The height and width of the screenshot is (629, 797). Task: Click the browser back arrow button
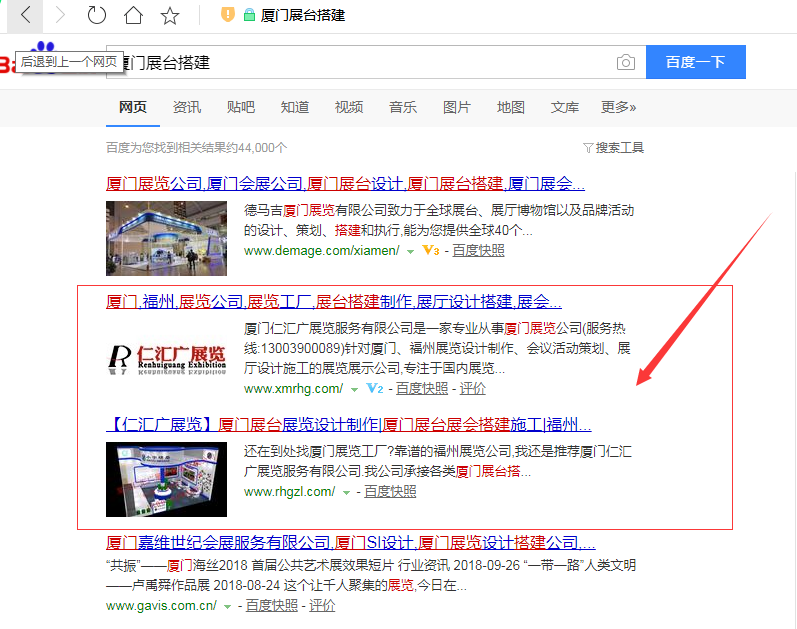coord(26,15)
